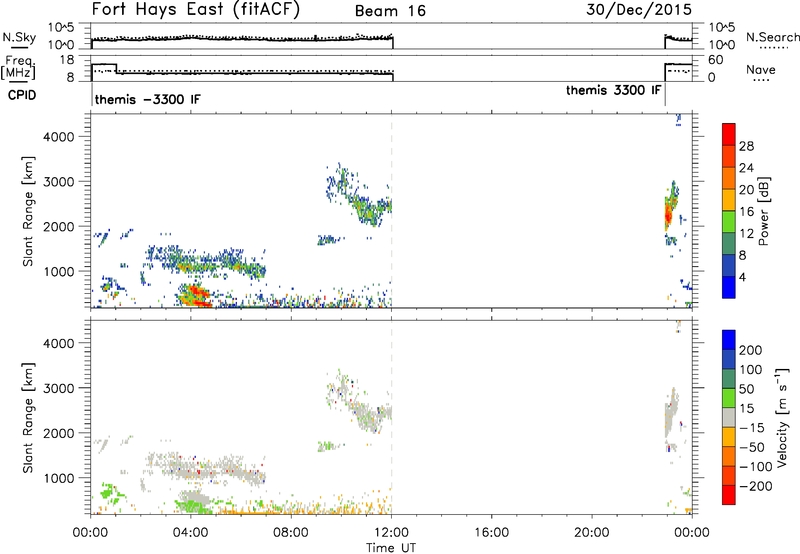Select the 'themis 3300 IF' CPID text

tap(614, 90)
